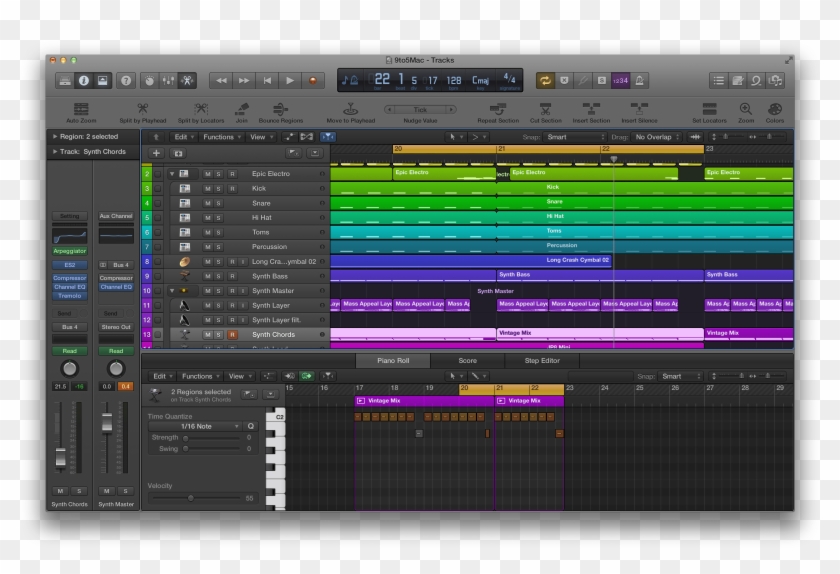Viewport: 840px width, 574px height.
Task: Mute the Hi Hat track
Action: (208, 218)
